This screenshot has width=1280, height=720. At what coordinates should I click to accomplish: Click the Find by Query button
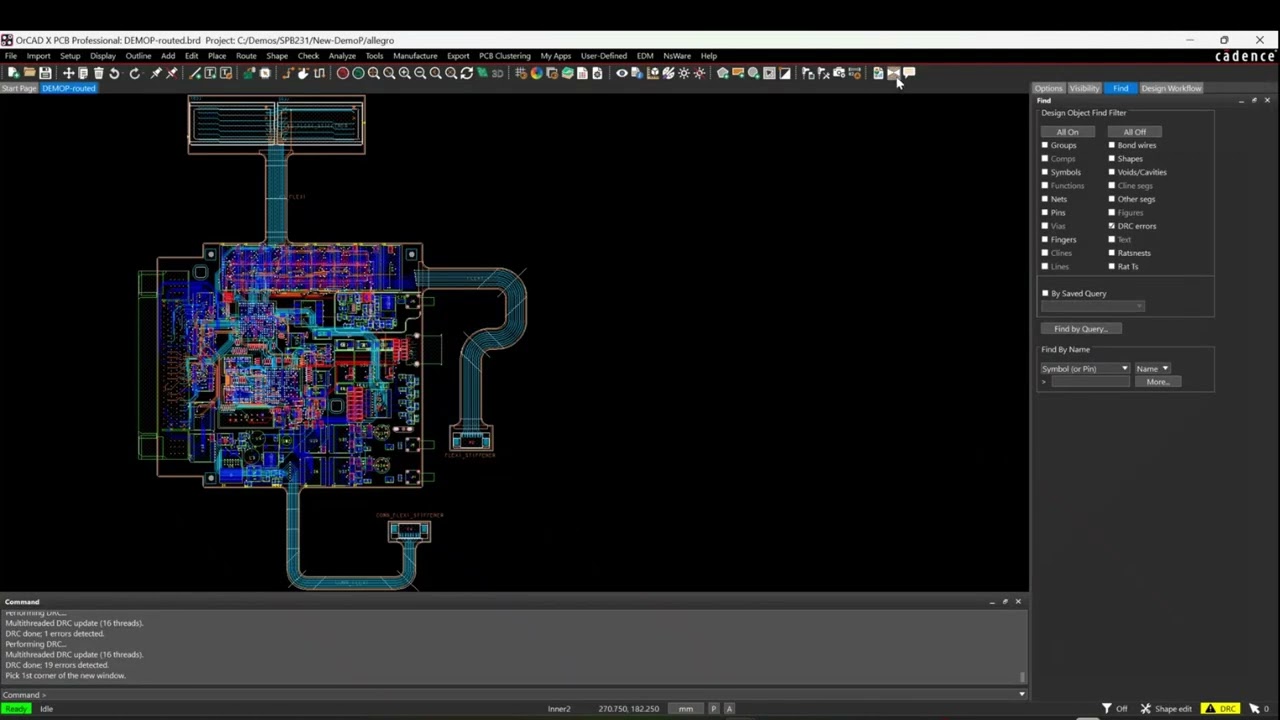point(1081,329)
